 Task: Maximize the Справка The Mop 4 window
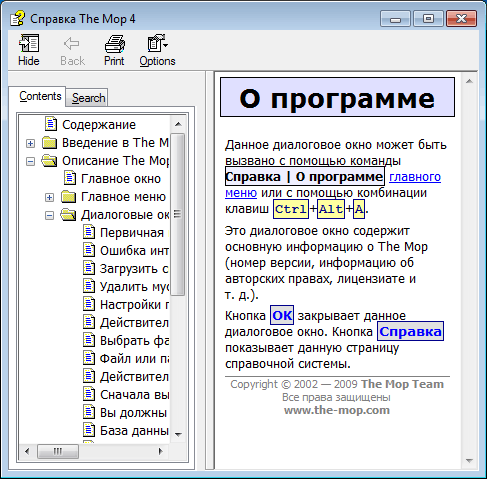pyautogui.click(x=428, y=18)
